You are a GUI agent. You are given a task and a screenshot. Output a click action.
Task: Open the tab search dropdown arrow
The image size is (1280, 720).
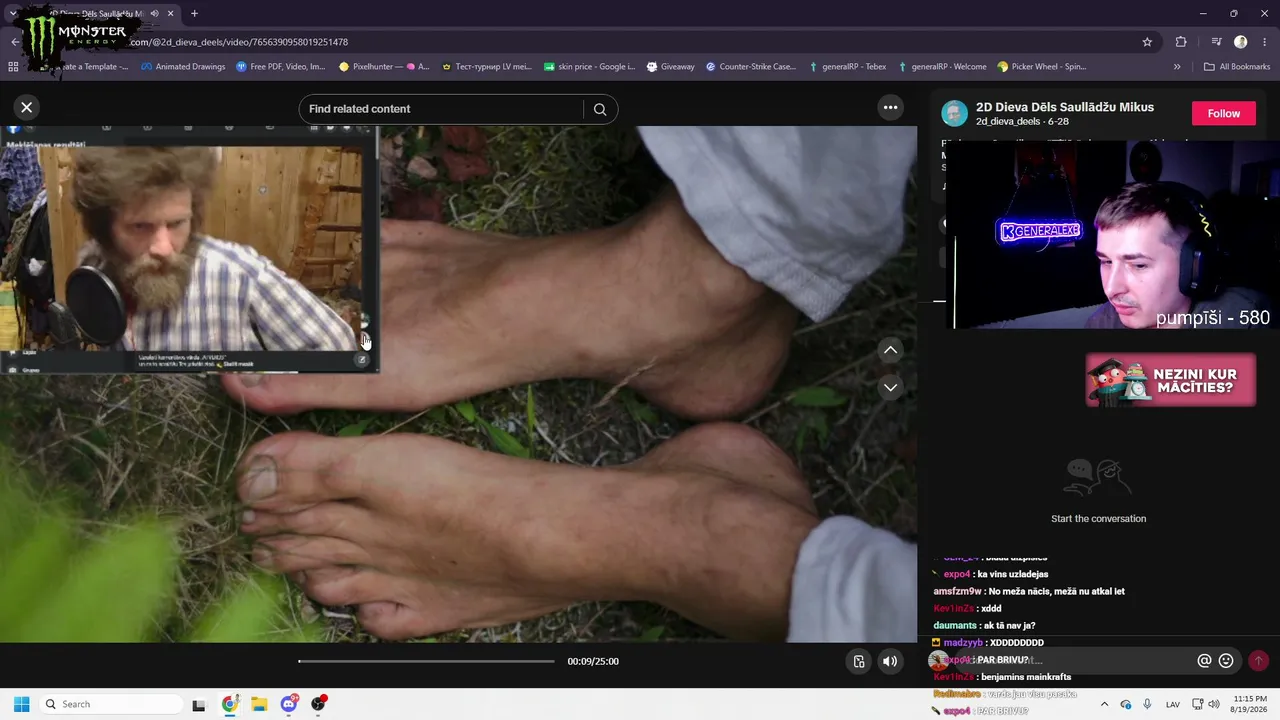[12, 14]
